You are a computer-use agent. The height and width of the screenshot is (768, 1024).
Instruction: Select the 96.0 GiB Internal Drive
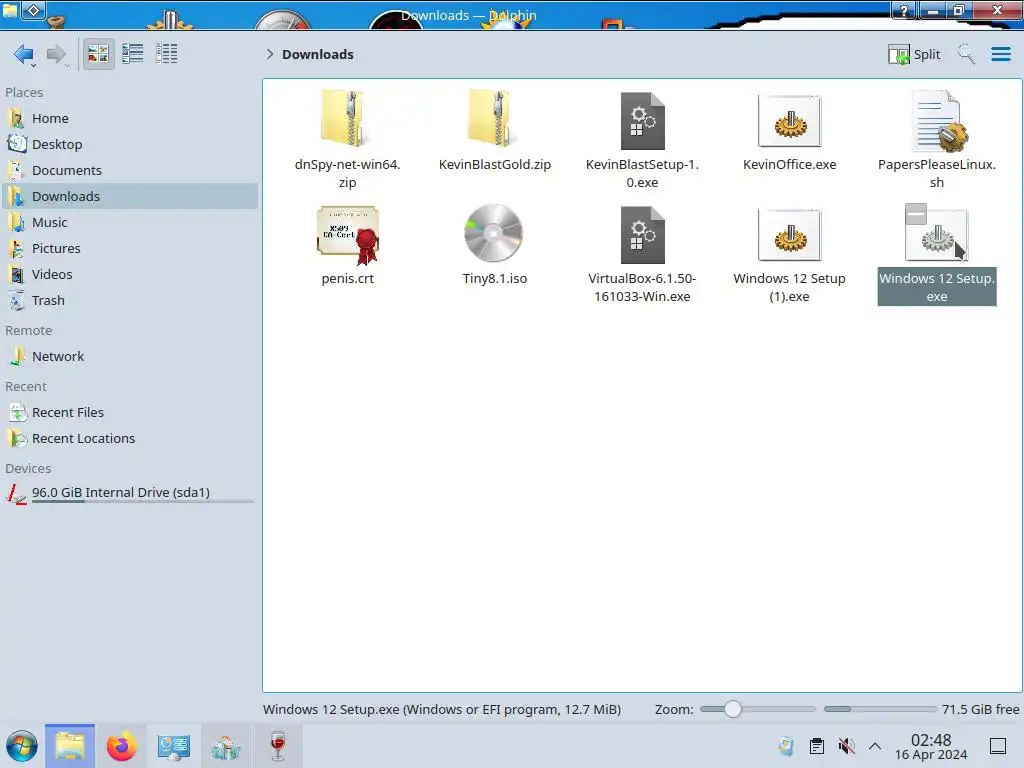[x=129, y=493]
